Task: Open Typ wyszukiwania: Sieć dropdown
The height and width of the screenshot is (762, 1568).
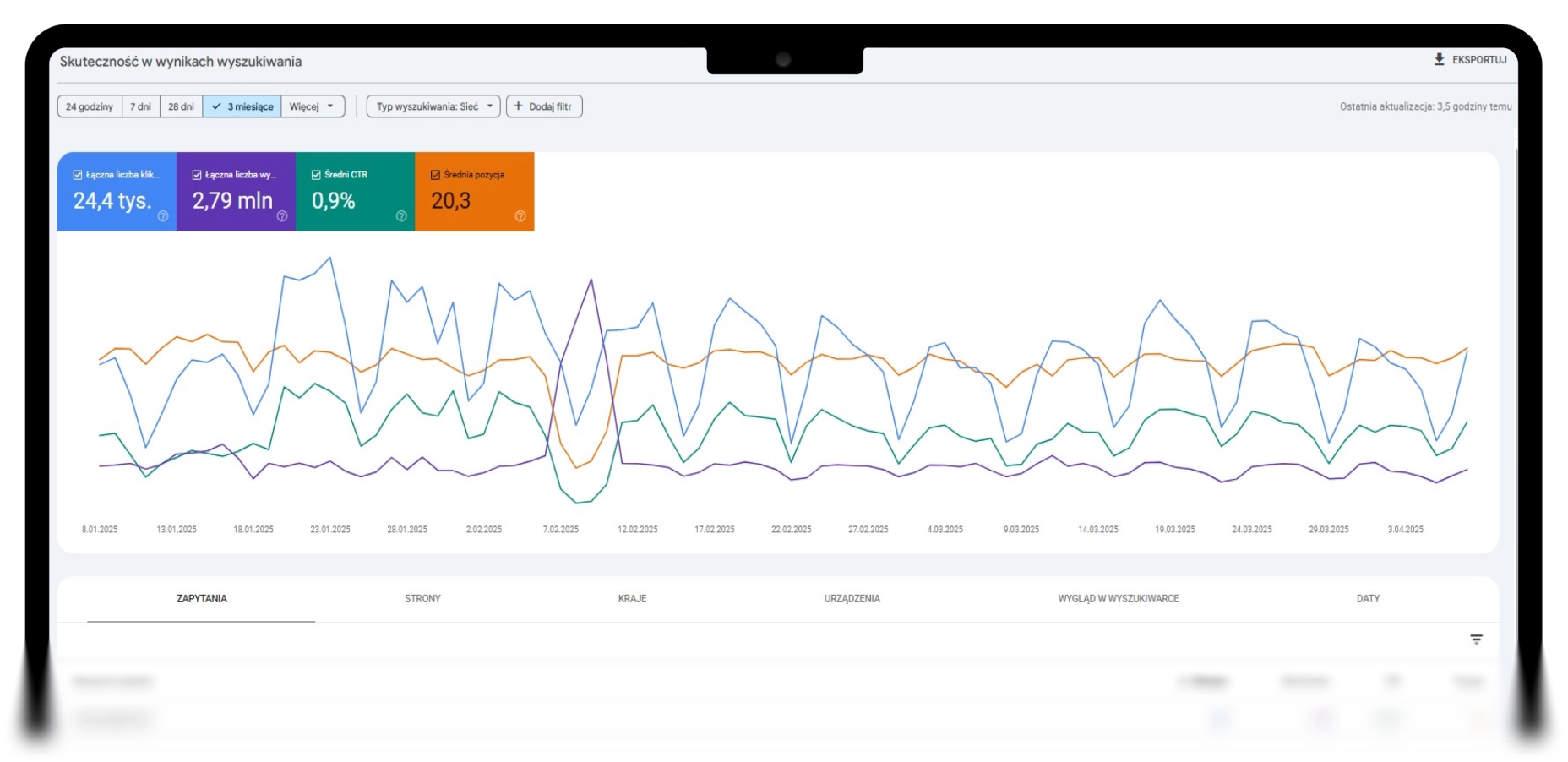Action: coord(433,106)
